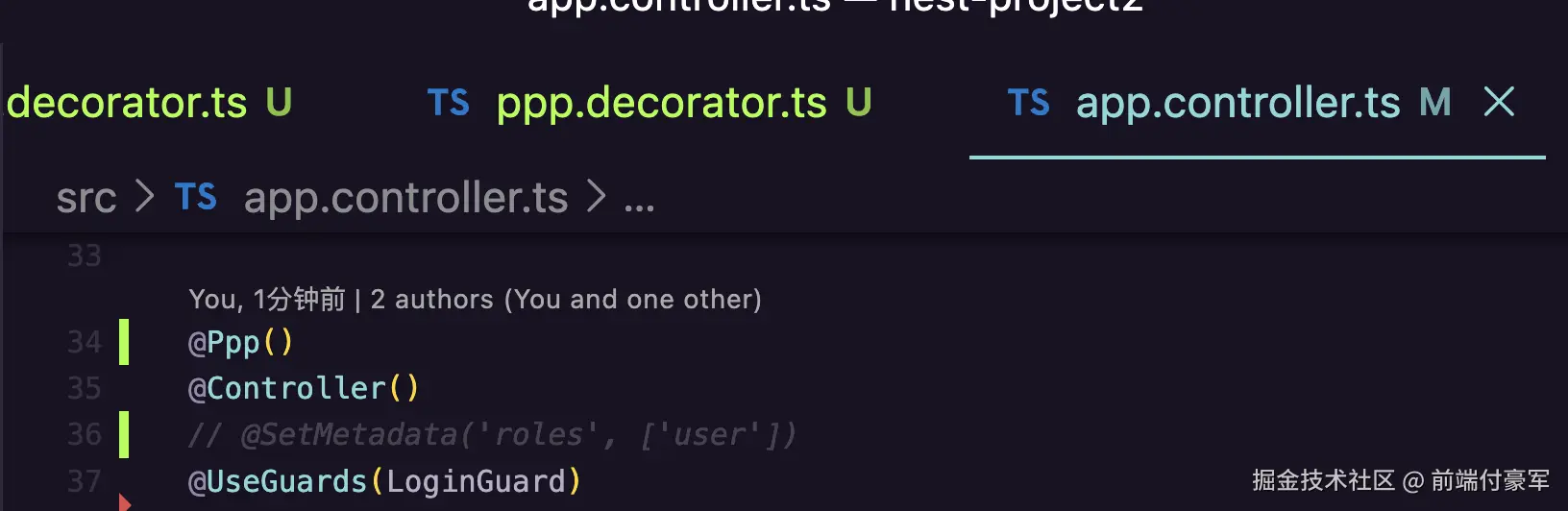Click the TypeScript icon on ppp.decorator.ts tab
The image size is (1568, 511).
[x=449, y=103]
